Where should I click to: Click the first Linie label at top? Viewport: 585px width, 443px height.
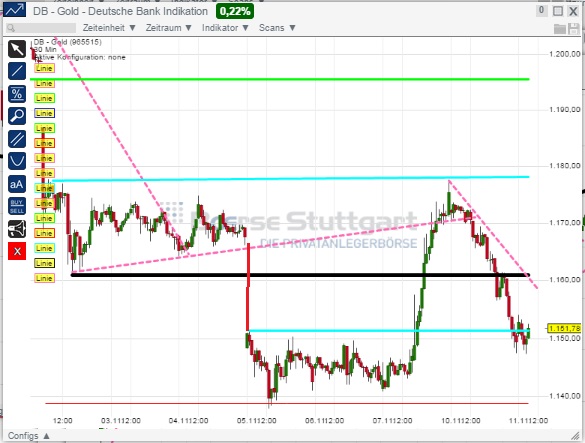click(44, 68)
